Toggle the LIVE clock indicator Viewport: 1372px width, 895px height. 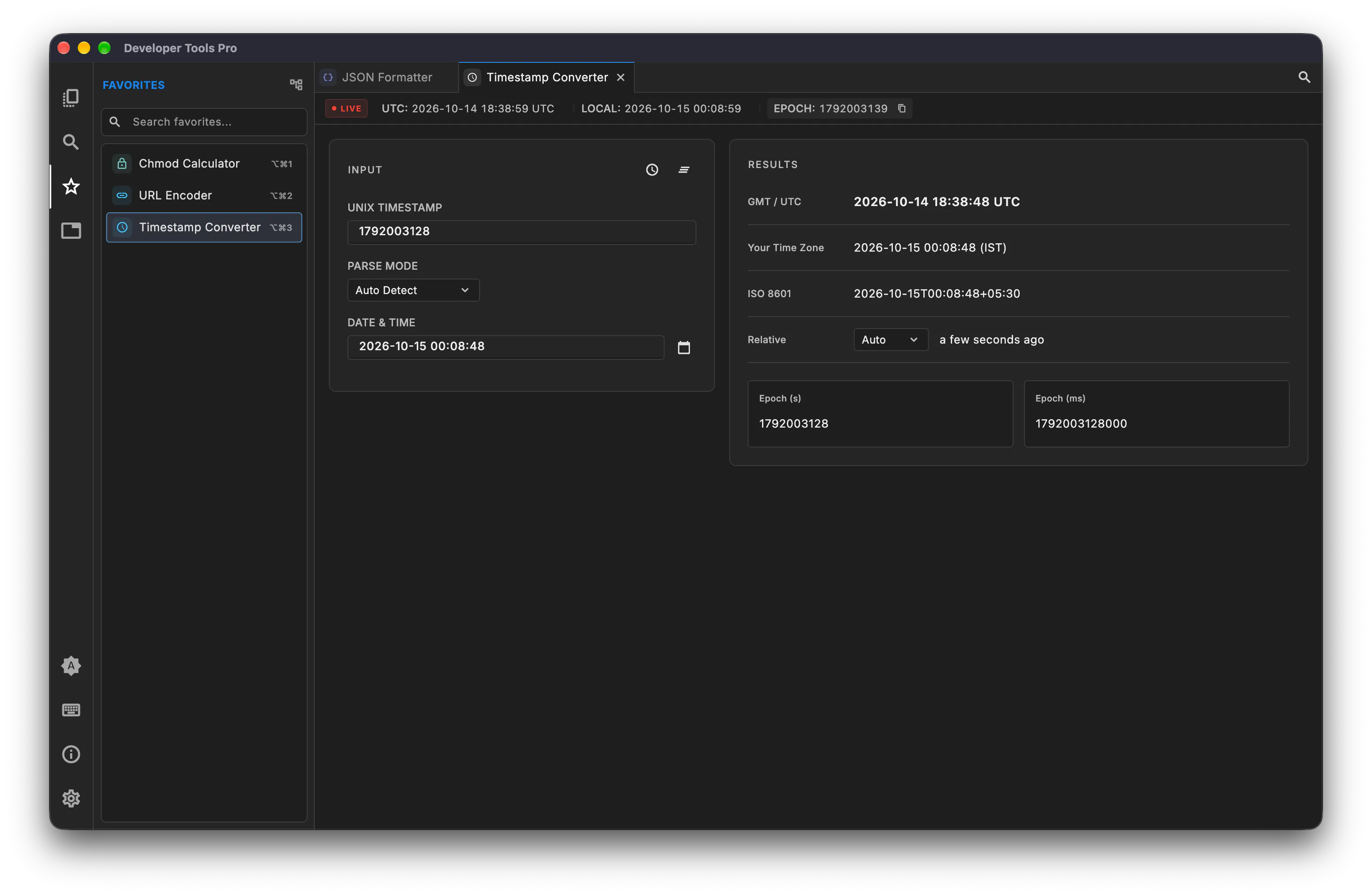347,108
